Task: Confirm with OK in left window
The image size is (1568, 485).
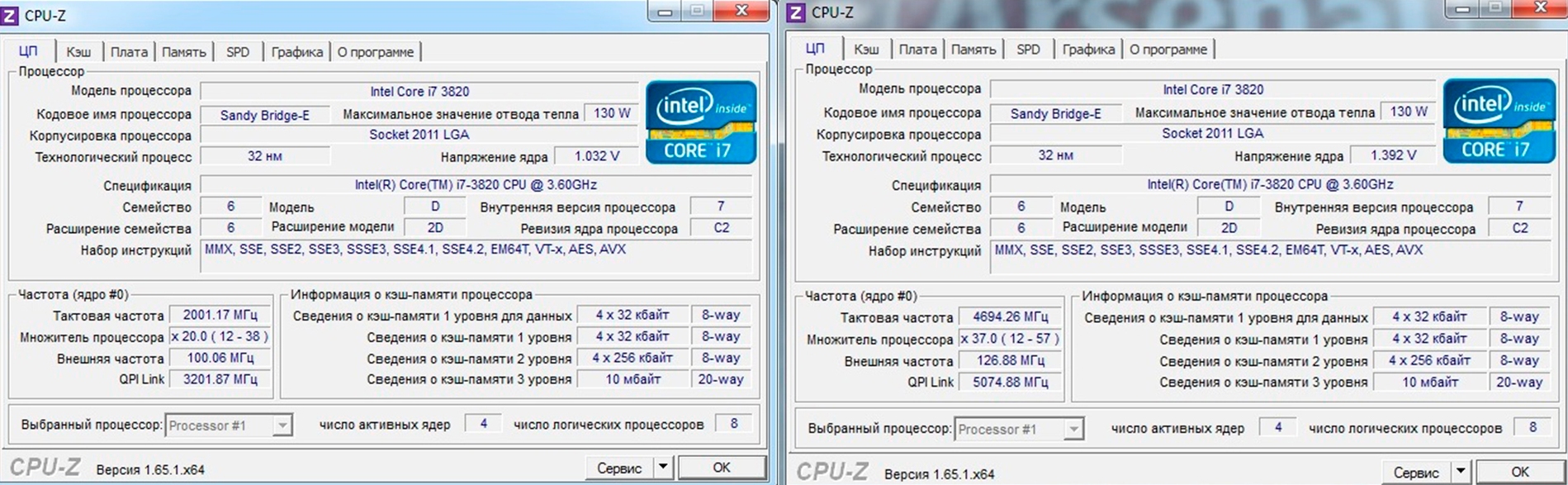Action: 722,468
